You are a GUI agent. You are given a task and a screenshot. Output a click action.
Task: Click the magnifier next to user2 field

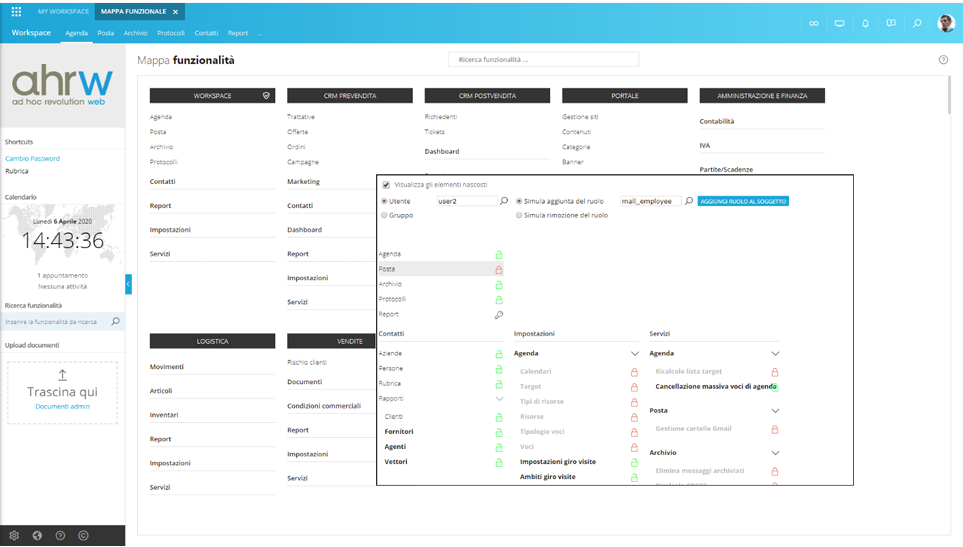pyautogui.click(x=504, y=202)
